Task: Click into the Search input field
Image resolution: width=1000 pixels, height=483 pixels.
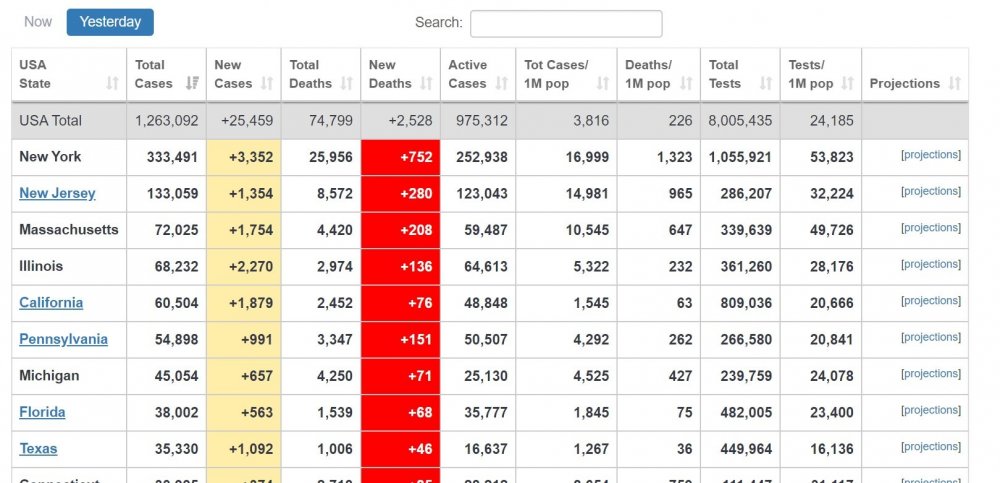Action: [565, 23]
